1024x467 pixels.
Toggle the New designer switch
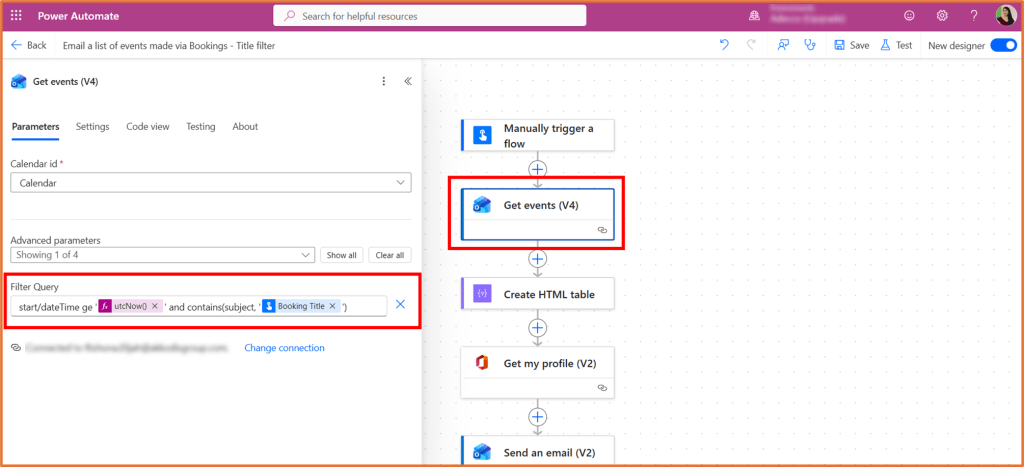tap(1003, 45)
